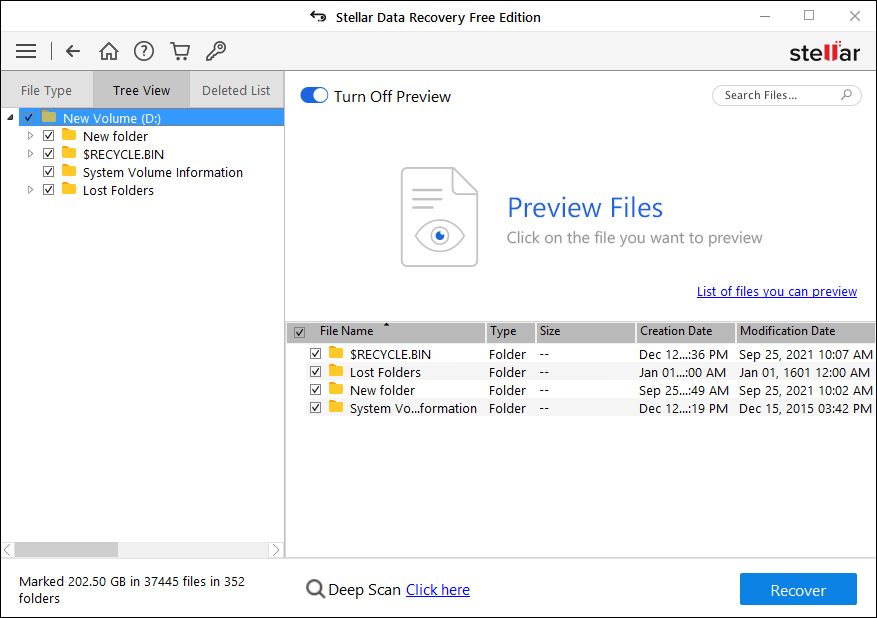Click New Volume (D:) folder icon
The image size is (877, 618).
coord(49,117)
